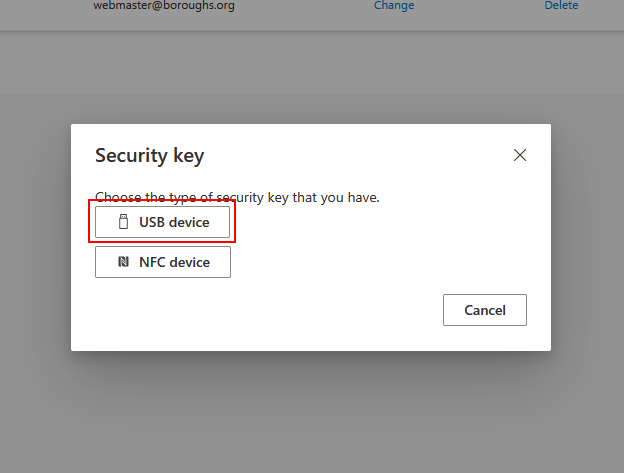This screenshot has height=473, width=624.
Task: Click the USB stick icon
Action: 124,222
